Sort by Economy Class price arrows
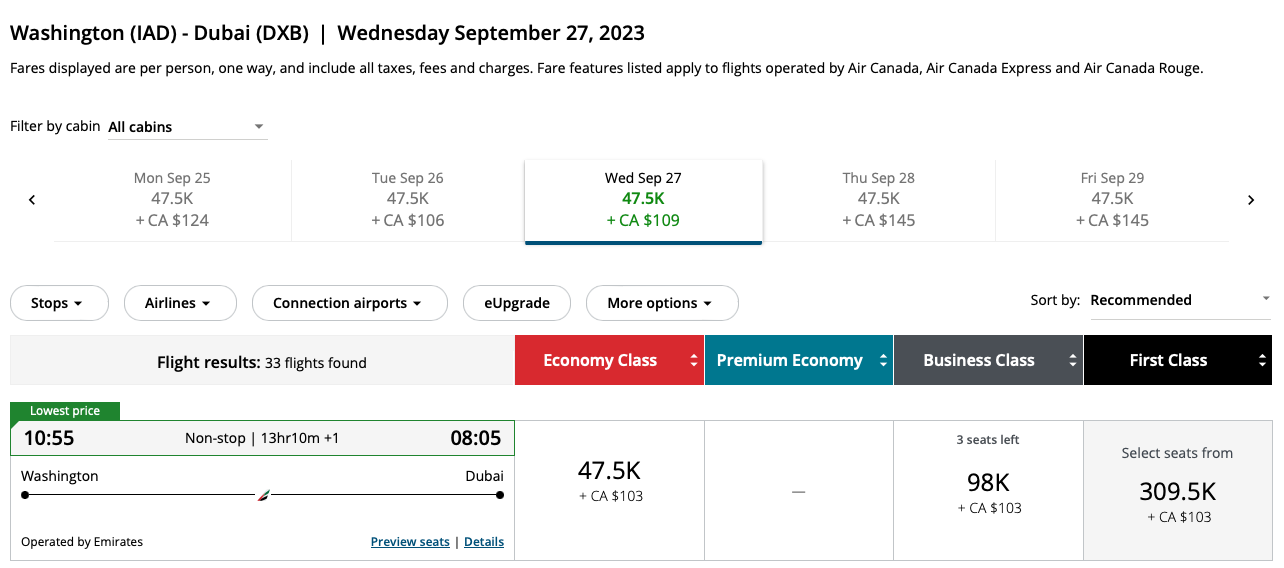1284x568 pixels. click(694, 360)
